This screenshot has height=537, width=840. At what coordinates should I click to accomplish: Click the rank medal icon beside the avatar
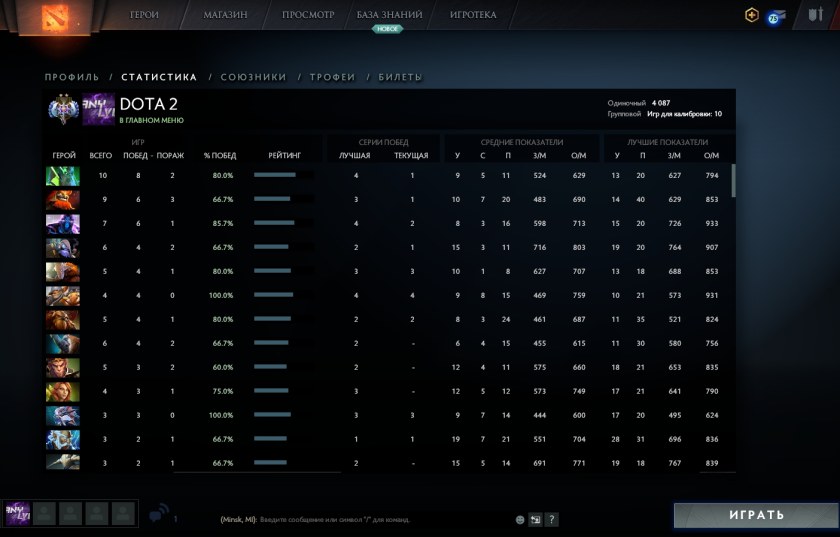point(63,109)
